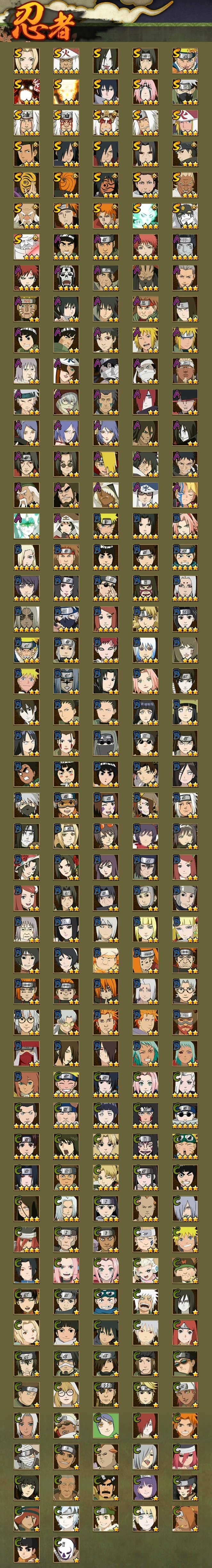Select the teal glowing spirit S-rank portrait
The height and width of the screenshot is (1568, 212).
pos(145,216)
